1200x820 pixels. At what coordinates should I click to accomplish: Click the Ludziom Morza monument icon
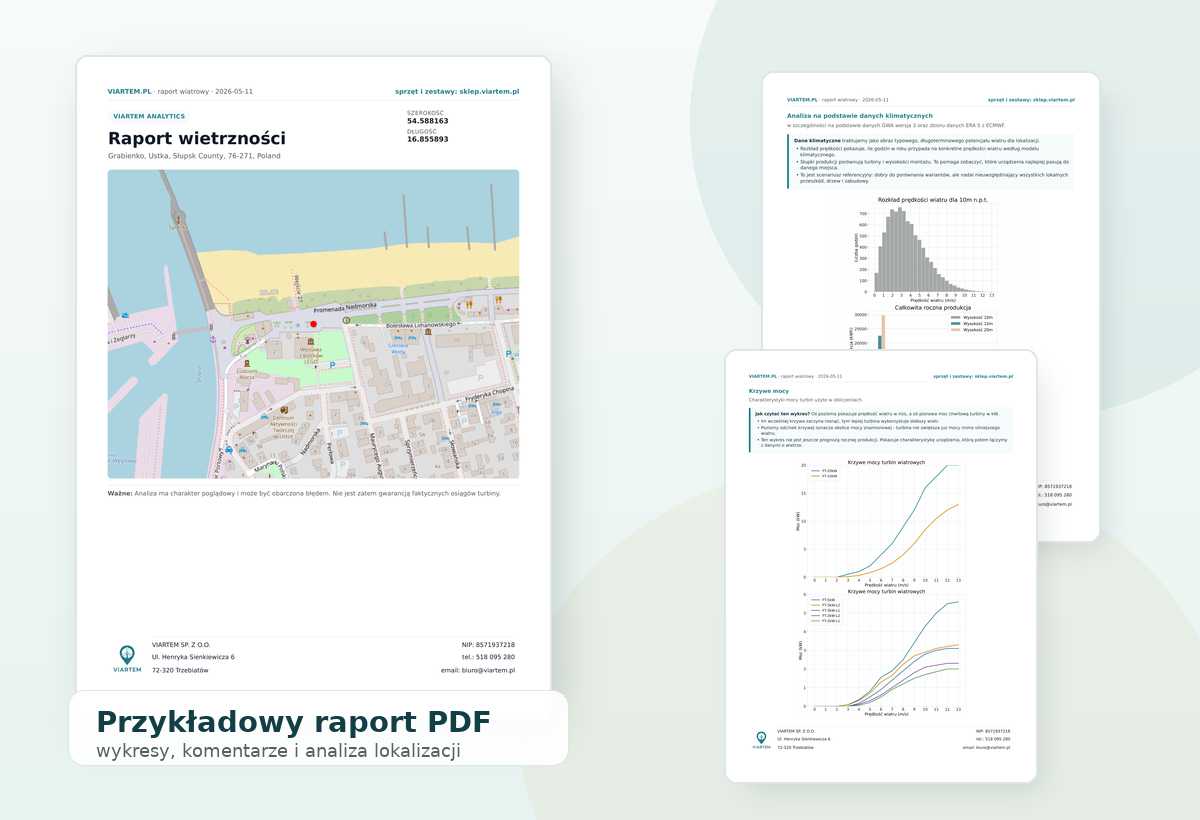247,363
